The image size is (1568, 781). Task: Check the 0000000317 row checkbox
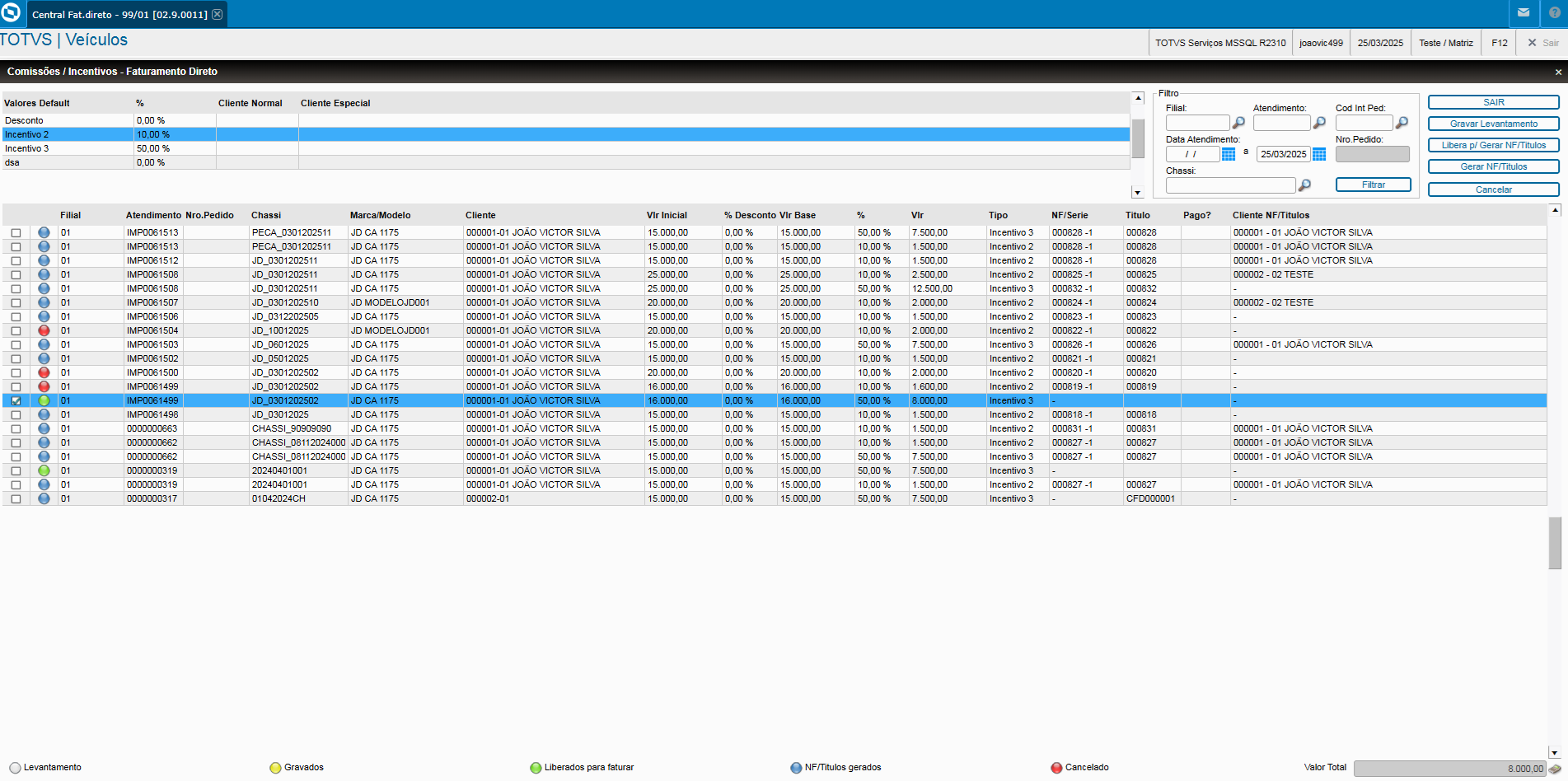tap(16, 499)
